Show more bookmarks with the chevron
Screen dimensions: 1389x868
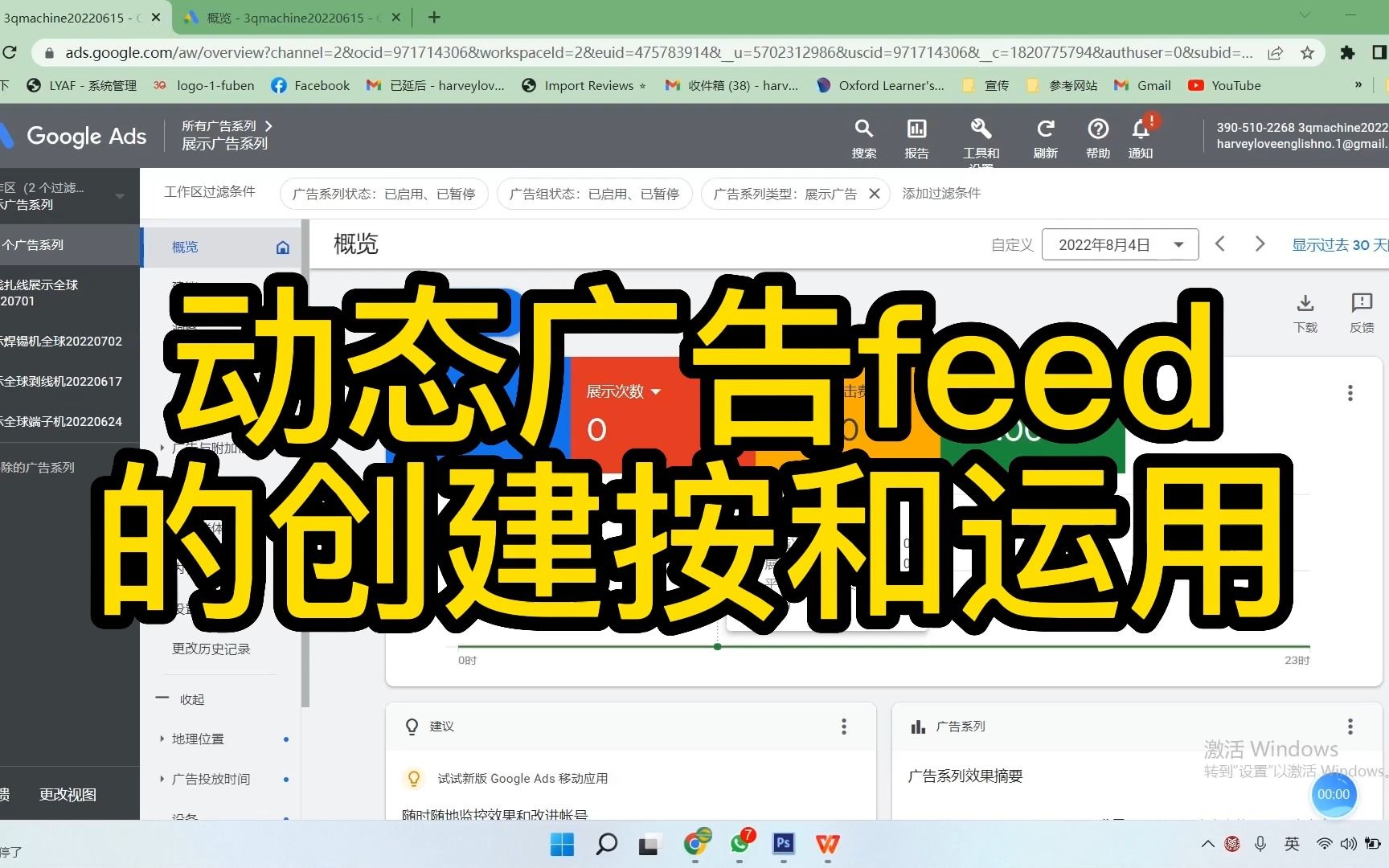coord(1358,85)
